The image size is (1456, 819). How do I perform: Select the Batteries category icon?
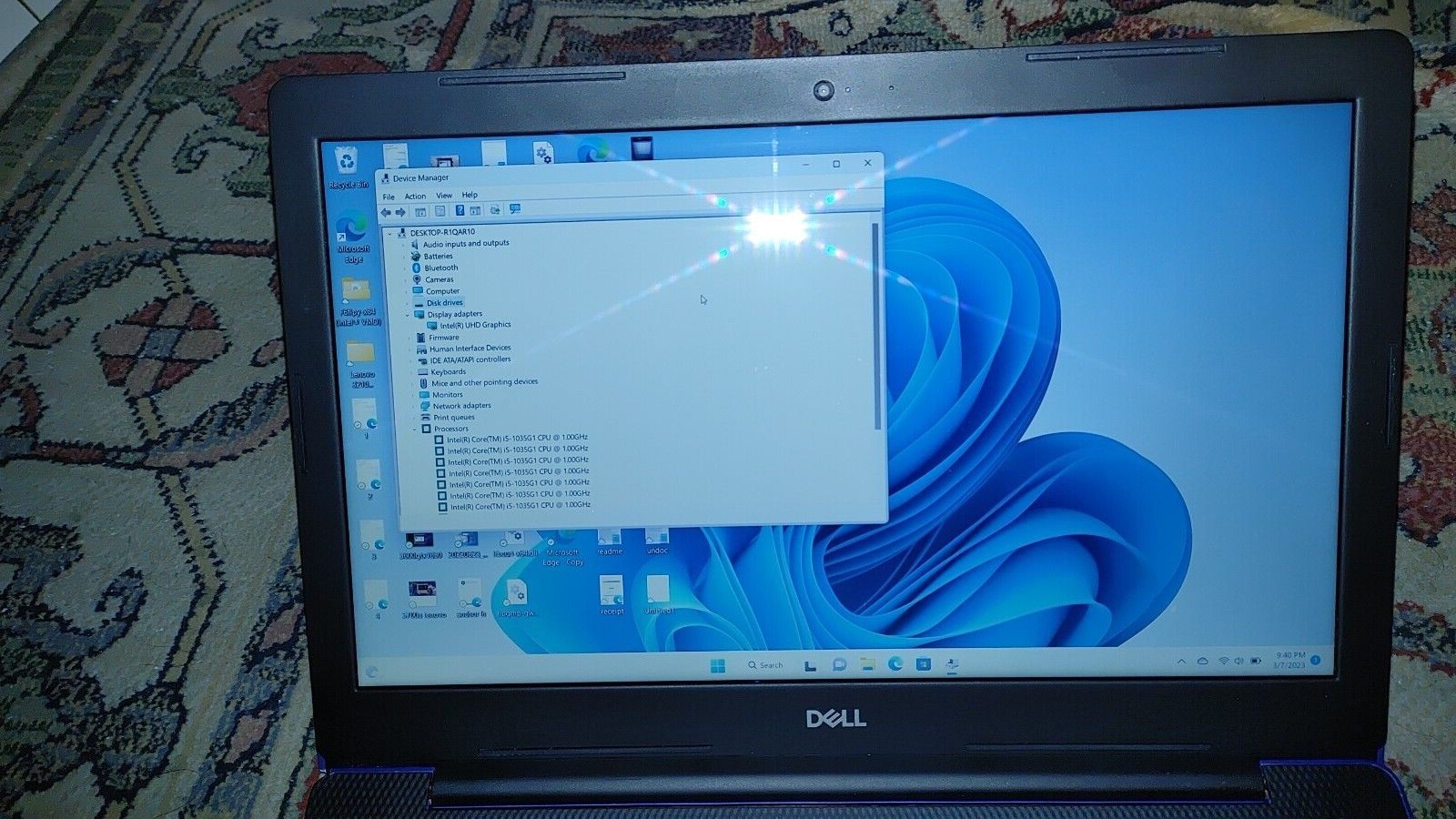(416, 257)
